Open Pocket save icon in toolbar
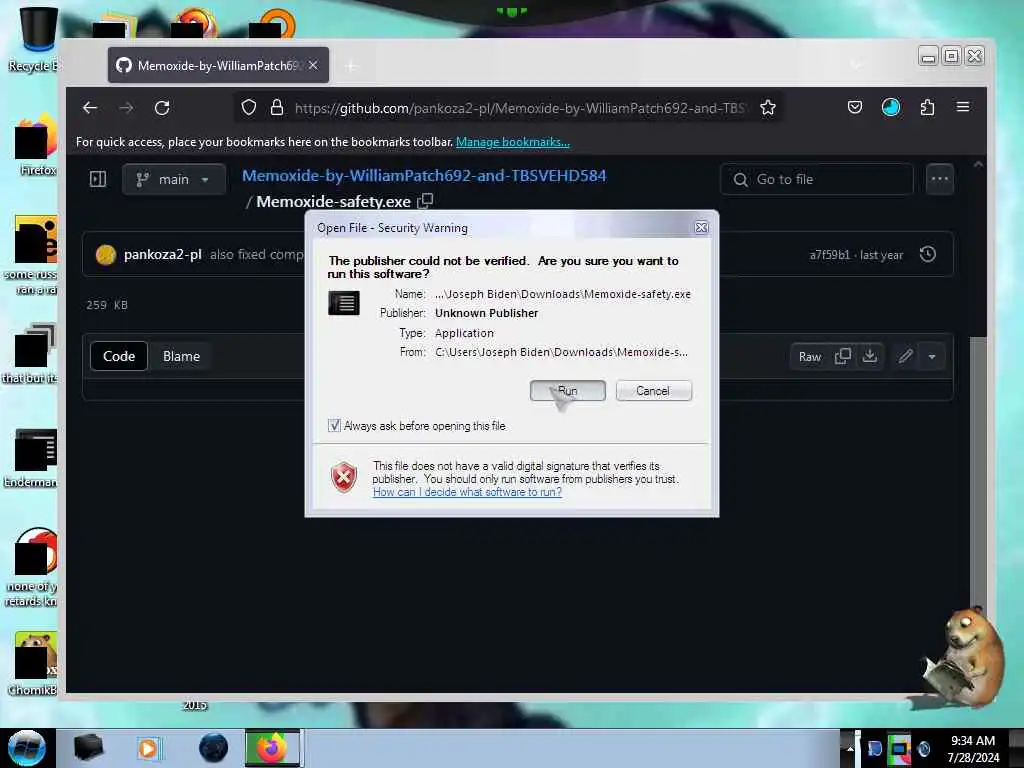The height and width of the screenshot is (768, 1024). [855, 107]
